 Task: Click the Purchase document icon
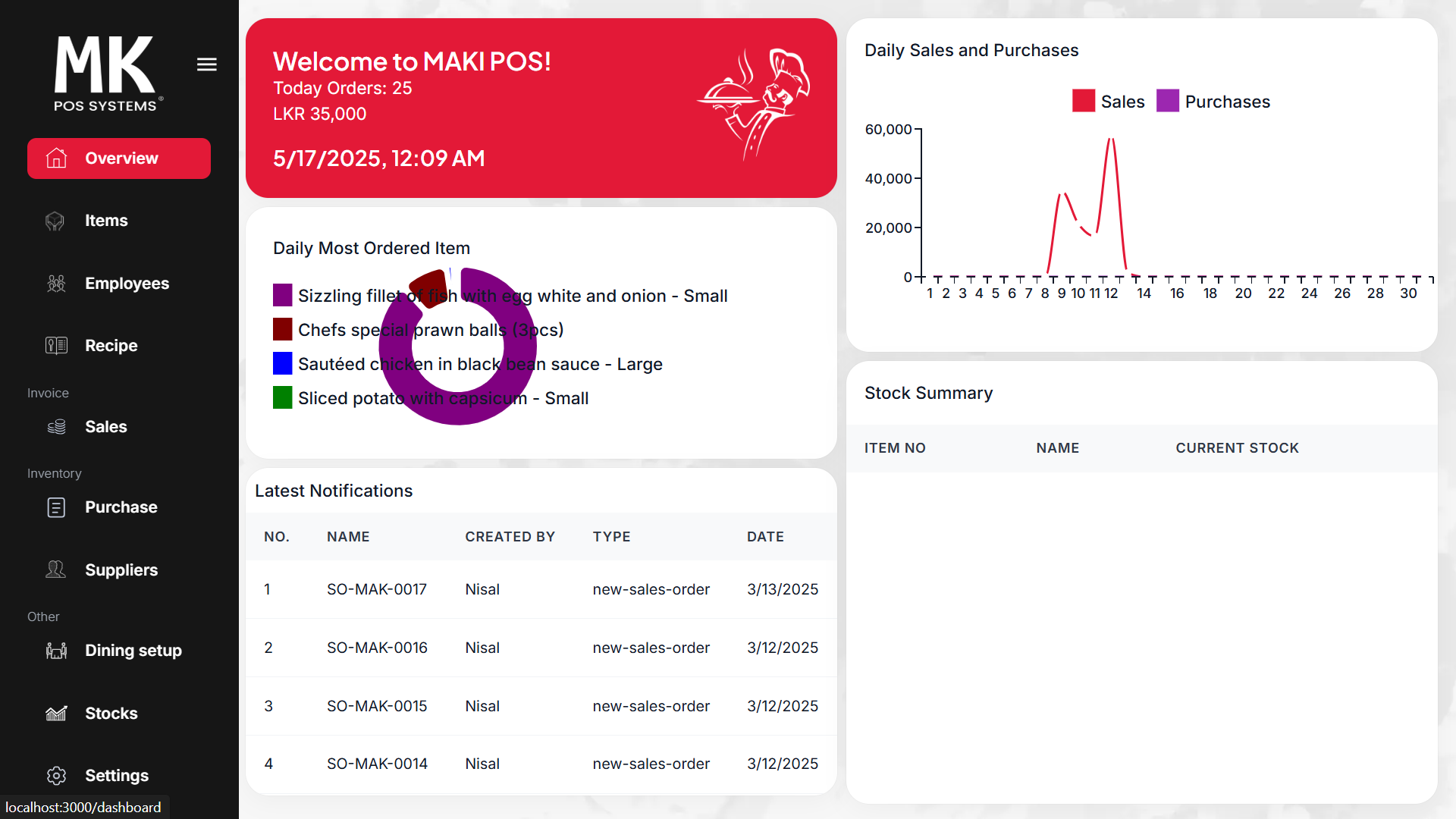click(56, 507)
